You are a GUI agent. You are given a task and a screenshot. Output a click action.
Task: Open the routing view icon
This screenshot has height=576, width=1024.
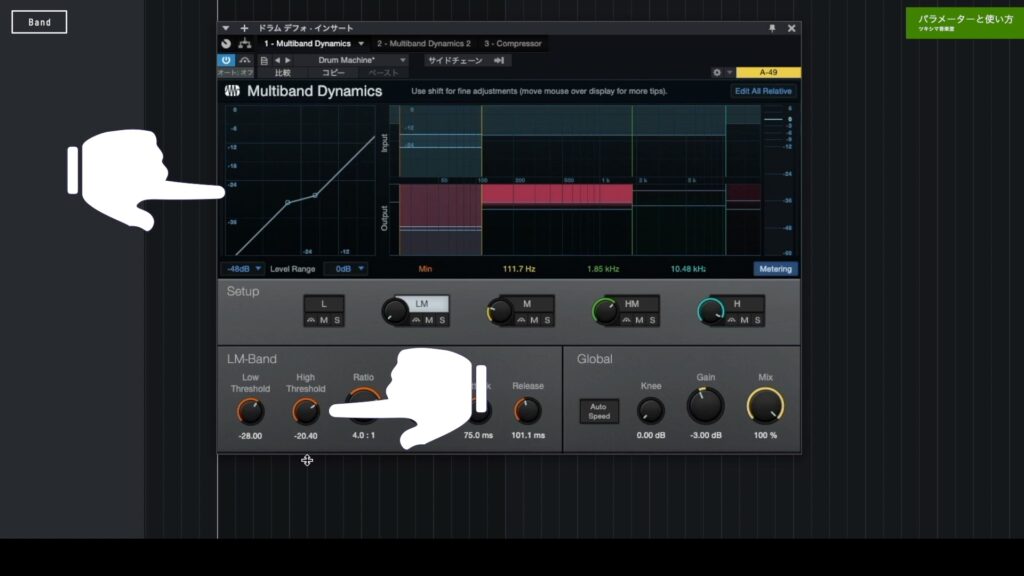click(245, 44)
